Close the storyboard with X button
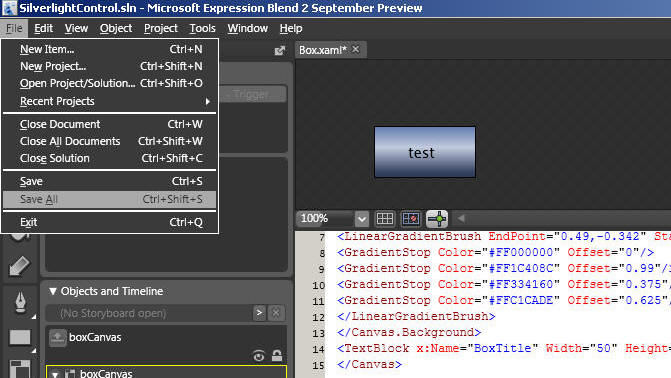The height and width of the screenshot is (378, 671). point(276,313)
